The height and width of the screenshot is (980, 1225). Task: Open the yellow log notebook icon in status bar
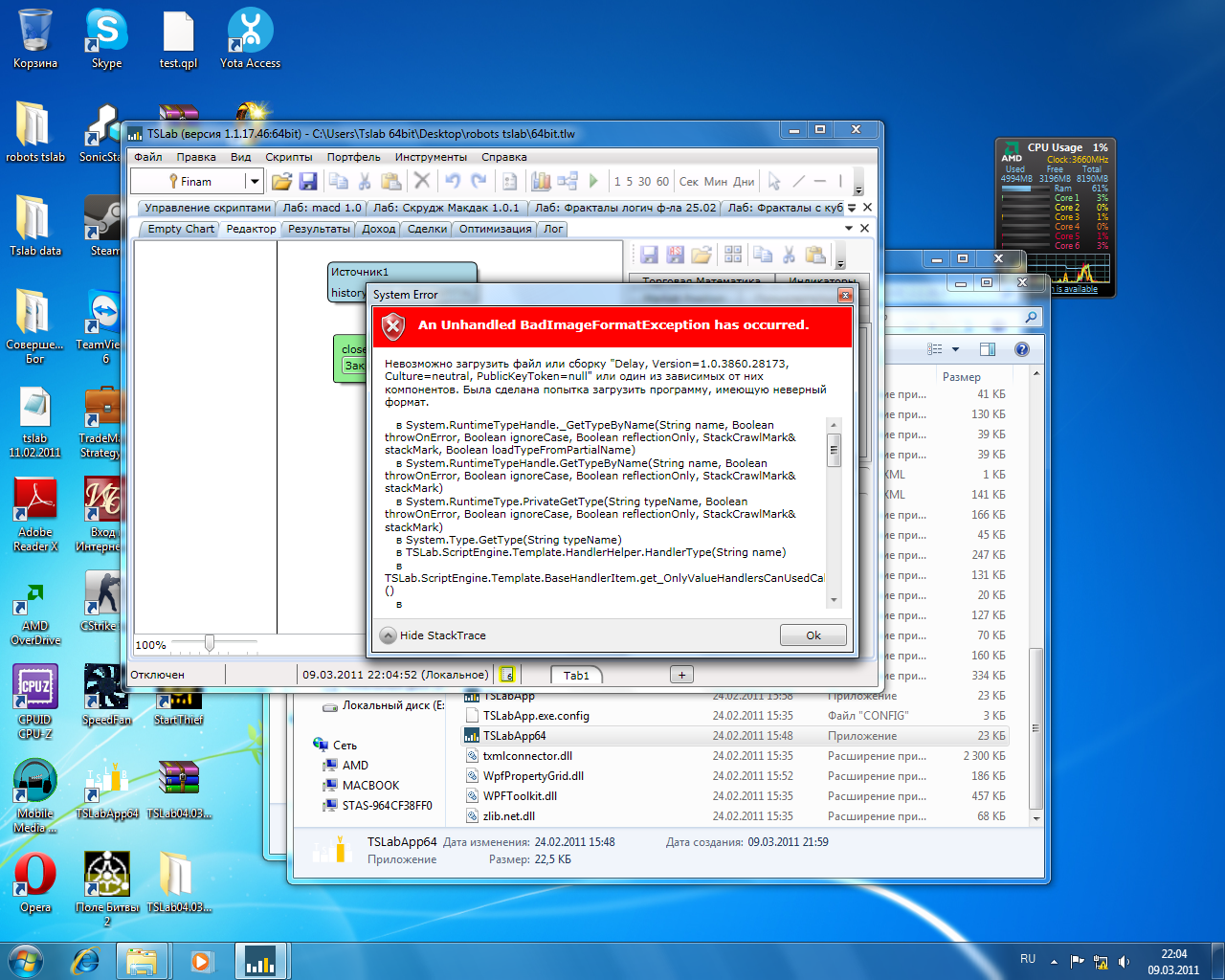pyautogui.click(x=507, y=675)
